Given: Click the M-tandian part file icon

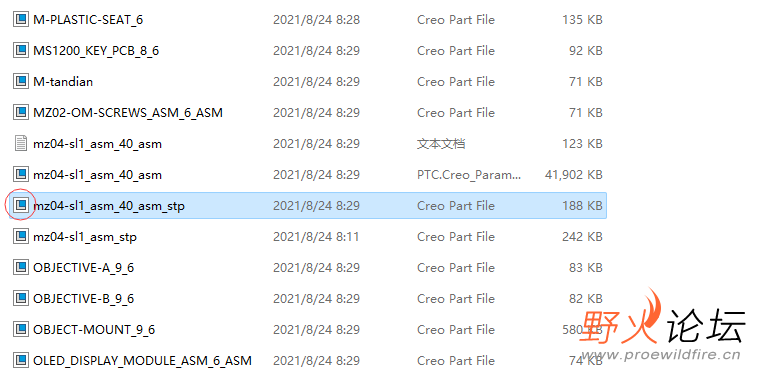Looking at the screenshot, I should (x=20, y=82).
